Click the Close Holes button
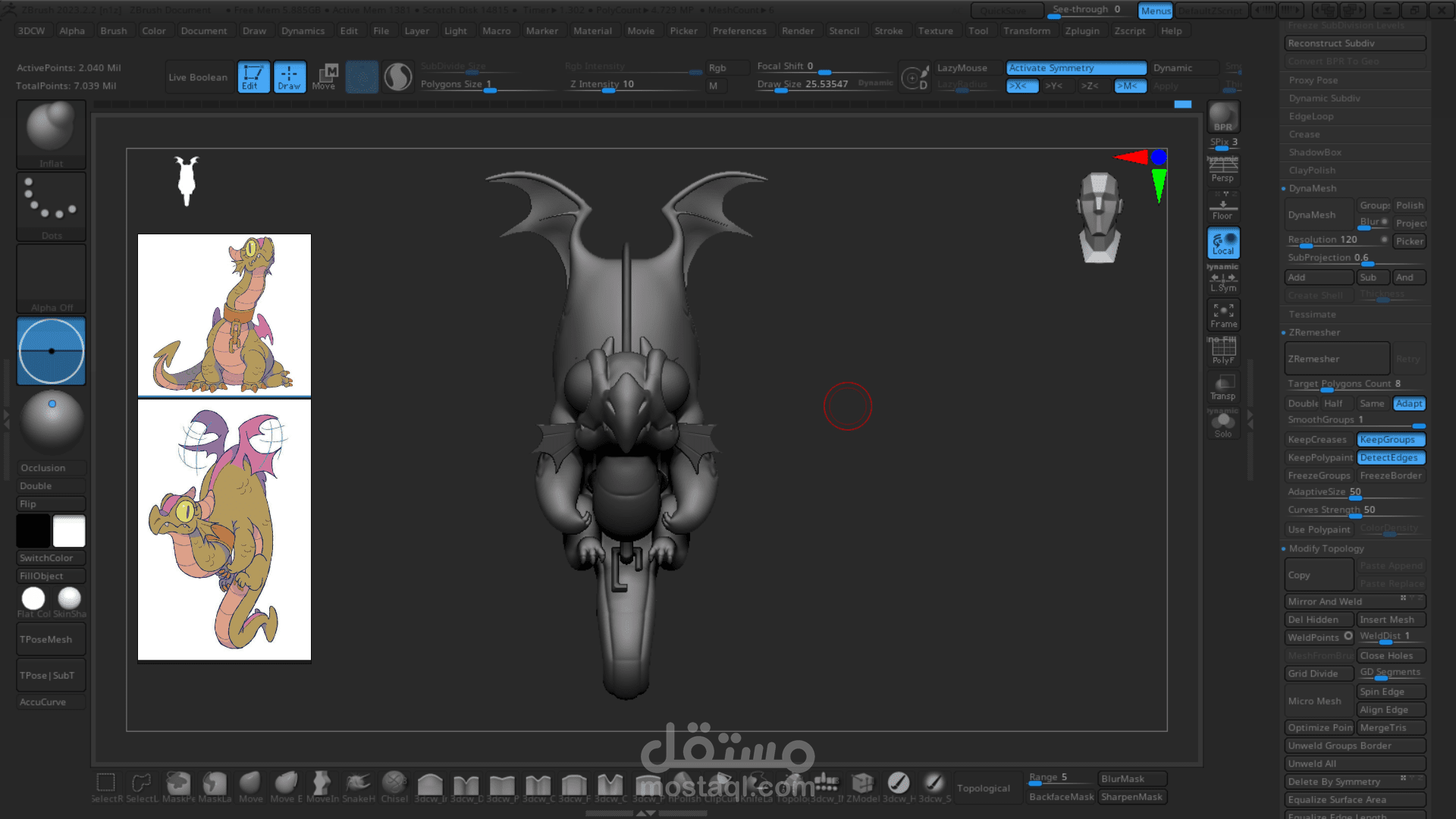The height and width of the screenshot is (819, 1456). 1390,656
